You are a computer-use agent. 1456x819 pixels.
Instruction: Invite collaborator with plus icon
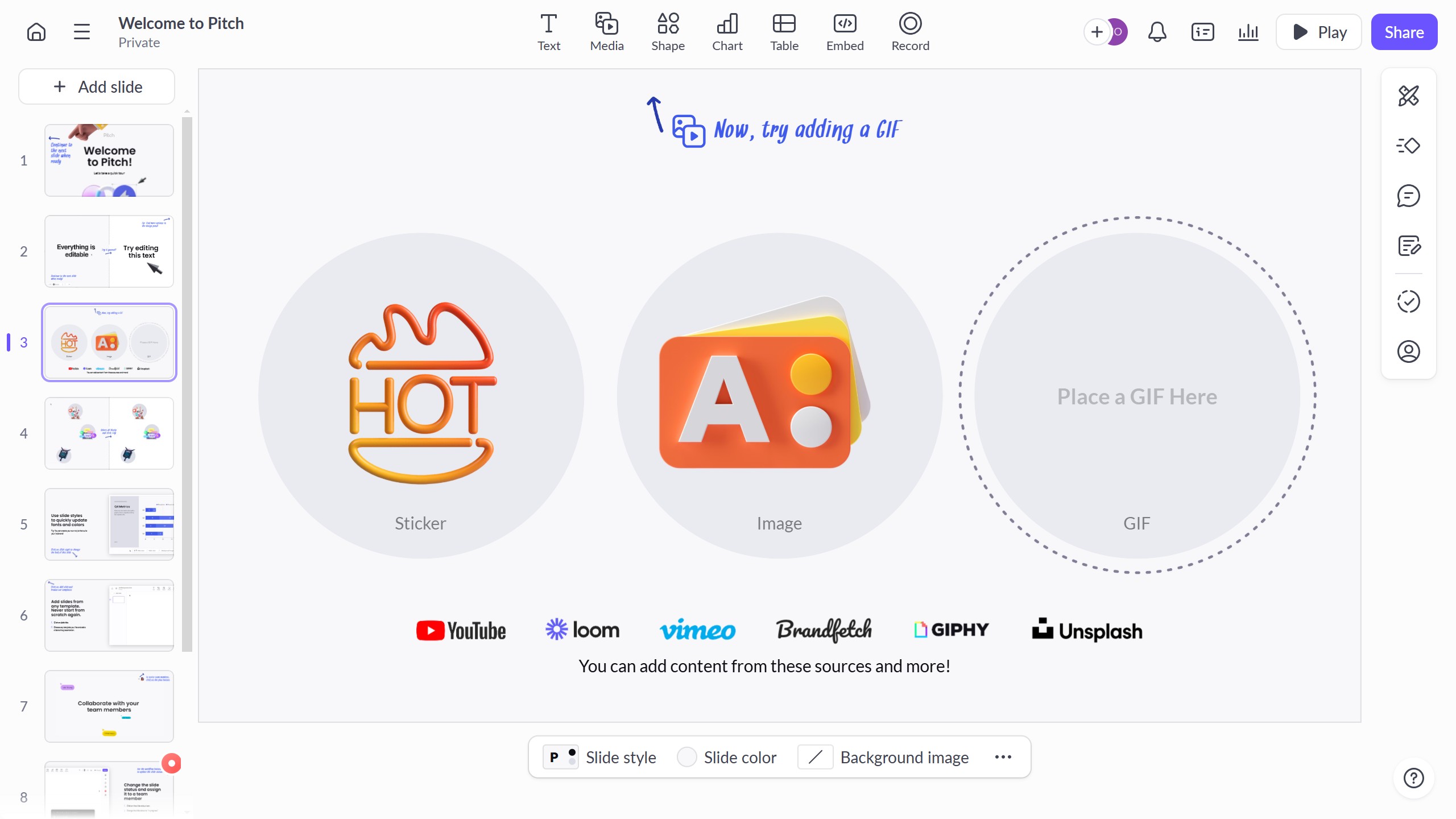click(x=1097, y=32)
